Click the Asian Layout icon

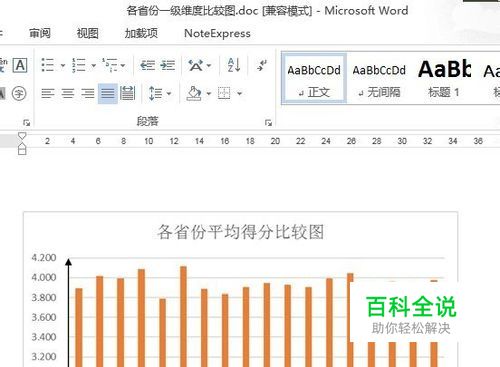[x=196, y=65]
